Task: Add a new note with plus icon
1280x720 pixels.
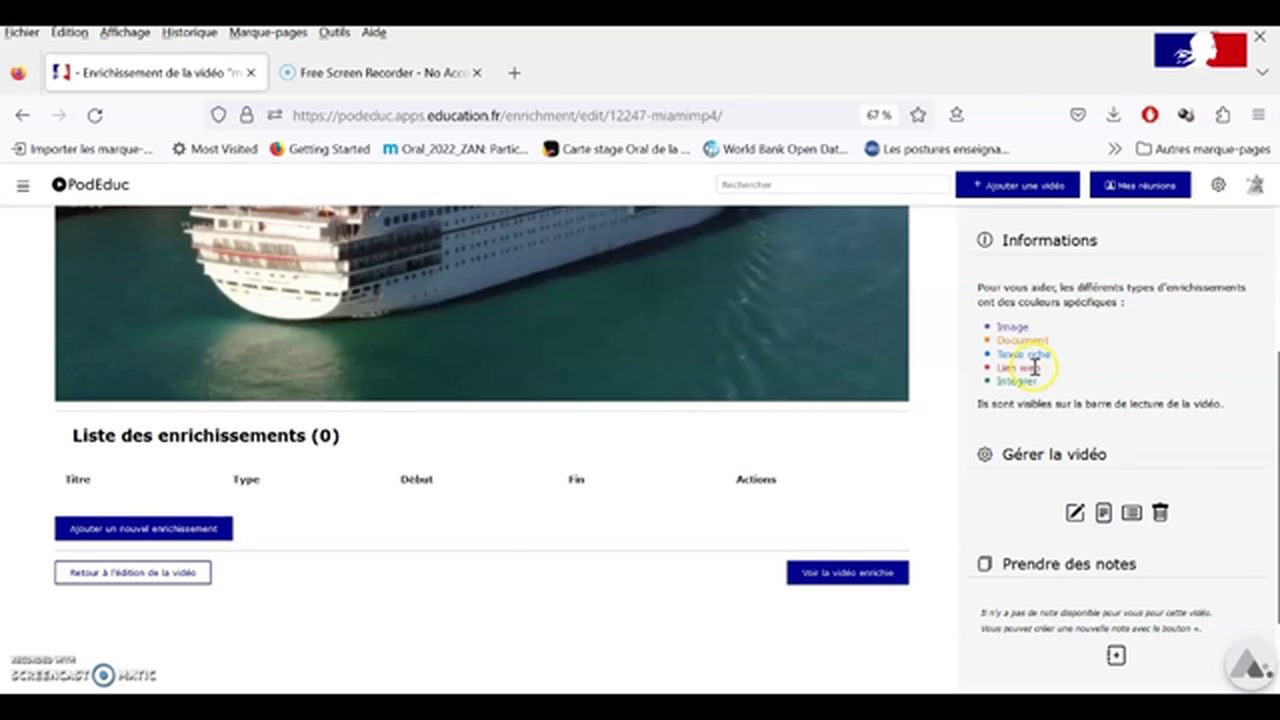Action: (1116, 656)
